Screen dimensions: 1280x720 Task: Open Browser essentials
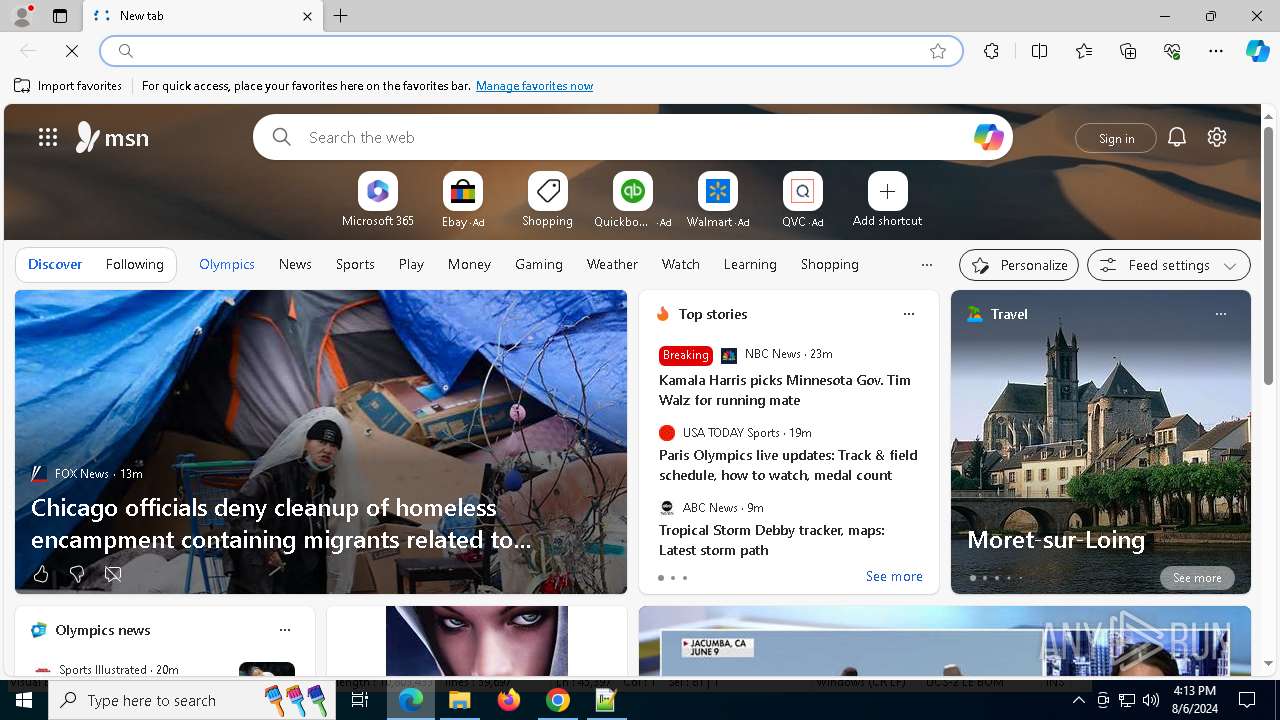pyautogui.click(x=1172, y=51)
